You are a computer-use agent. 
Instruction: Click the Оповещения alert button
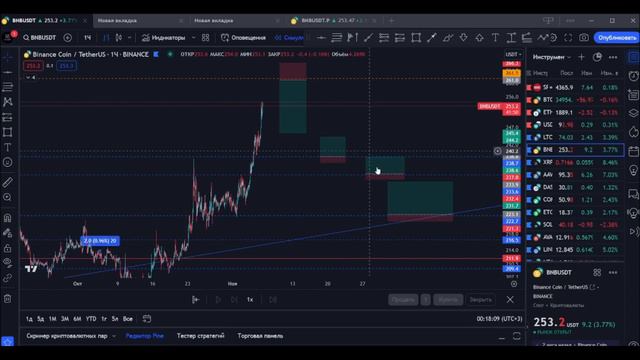[x=243, y=38]
